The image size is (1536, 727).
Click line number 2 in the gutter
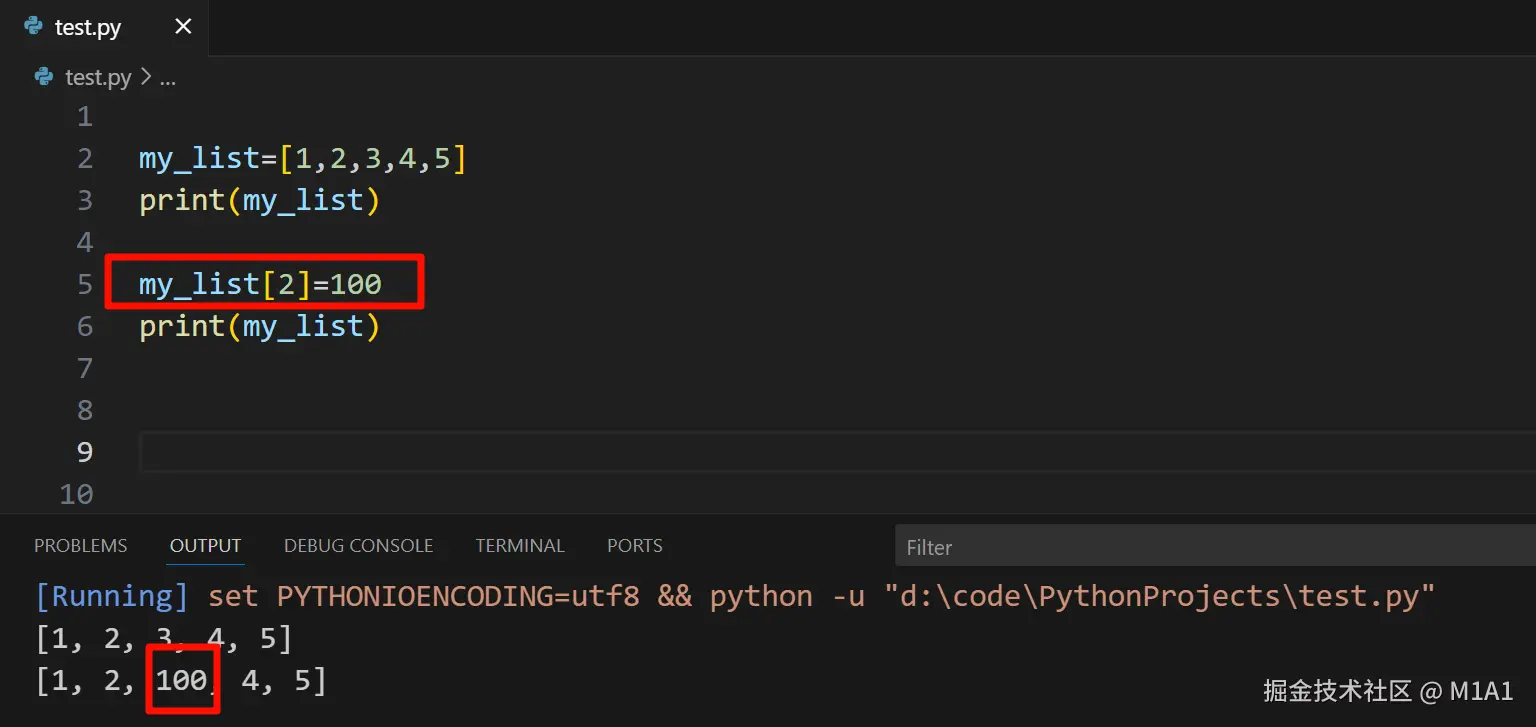(84, 159)
